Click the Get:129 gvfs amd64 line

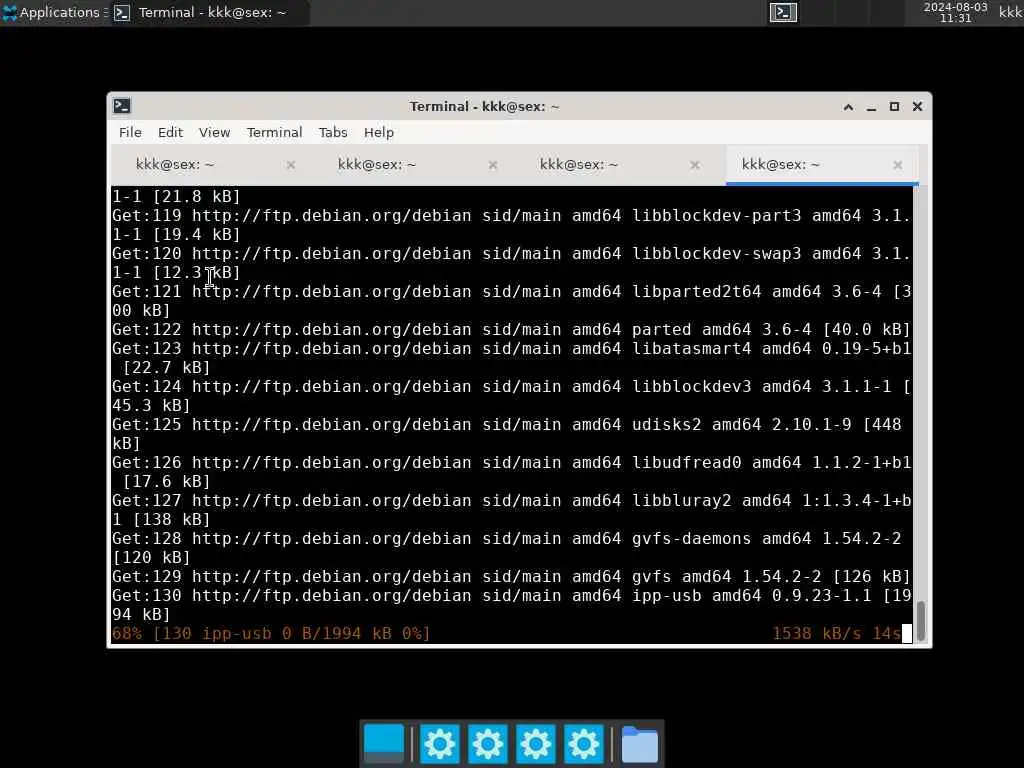tap(511, 576)
